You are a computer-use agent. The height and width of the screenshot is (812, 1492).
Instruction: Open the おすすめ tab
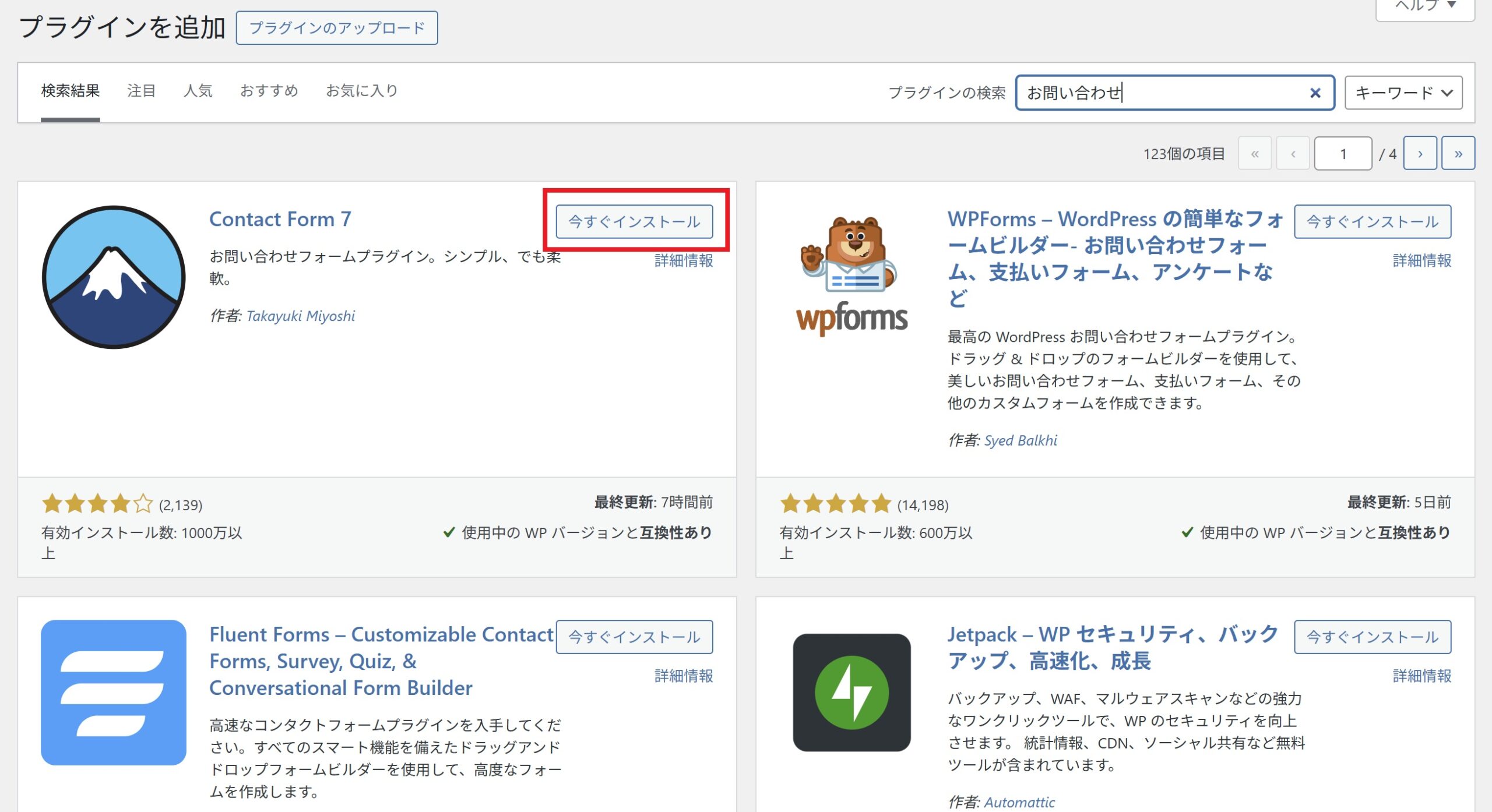(x=269, y=91)
